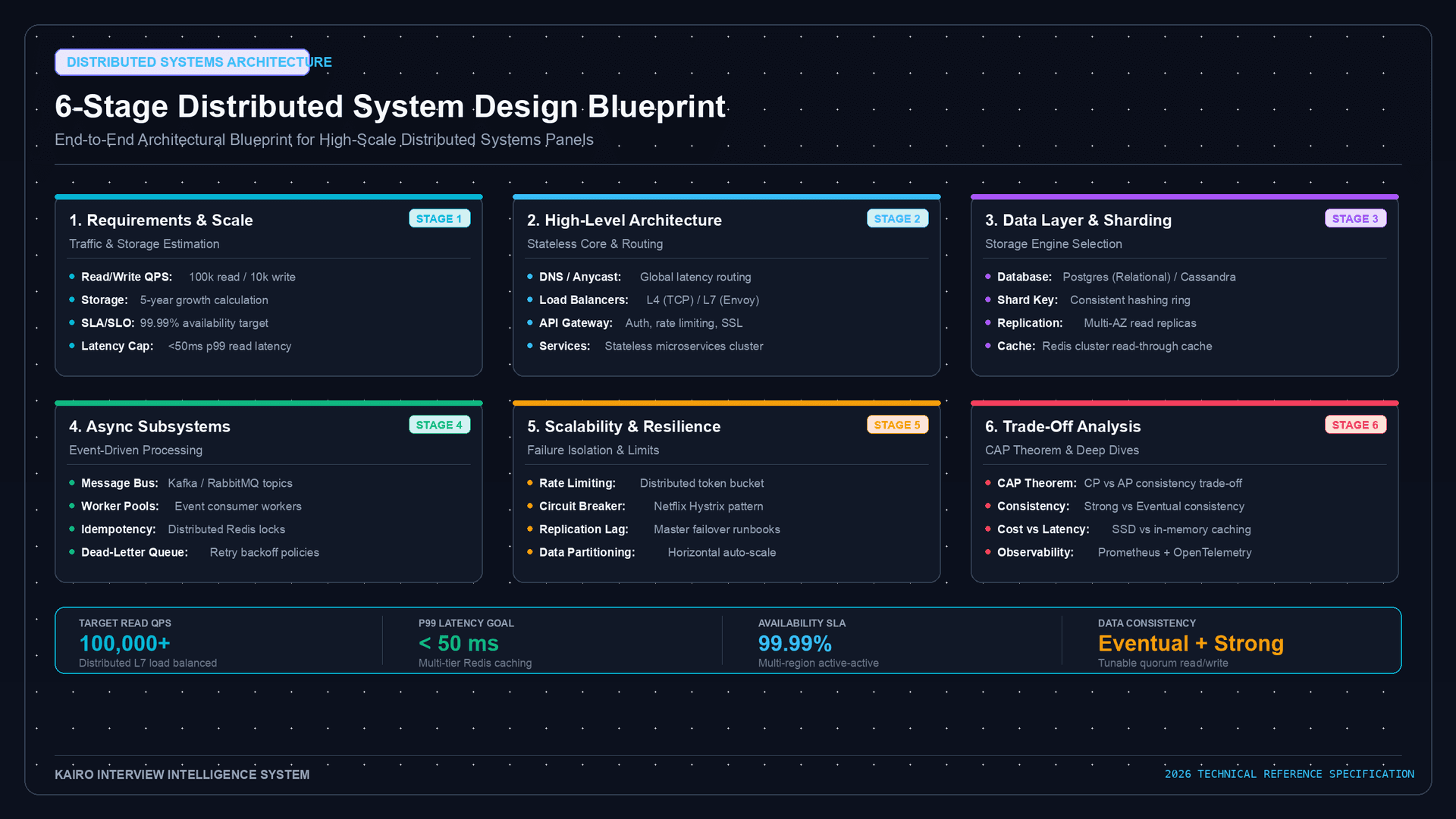Click the 'Worker Pools:' label
Viewport: 1456px width, 819px height.
(120, 507)
